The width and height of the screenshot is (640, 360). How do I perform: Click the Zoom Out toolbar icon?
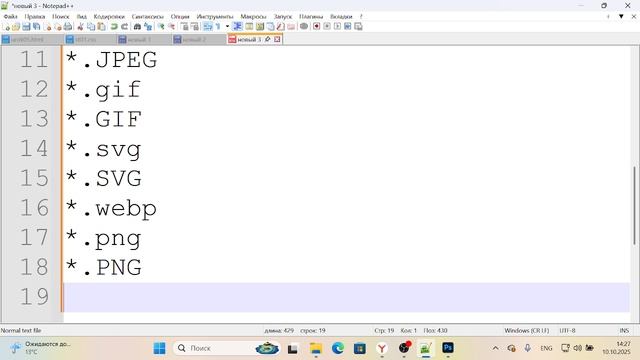pos(171,27)
